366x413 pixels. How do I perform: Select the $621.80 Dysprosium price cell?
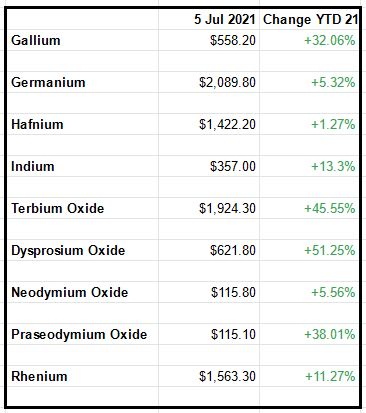click(x=209, y=250)
